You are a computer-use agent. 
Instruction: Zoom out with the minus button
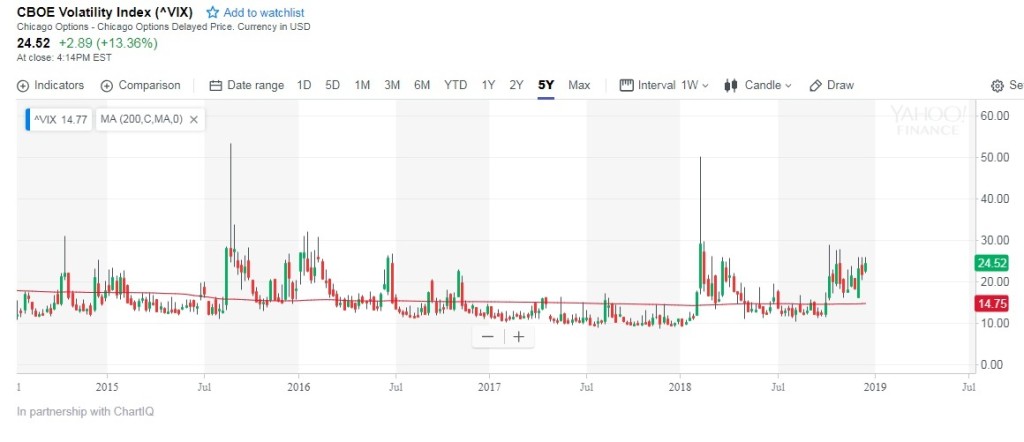488,337
